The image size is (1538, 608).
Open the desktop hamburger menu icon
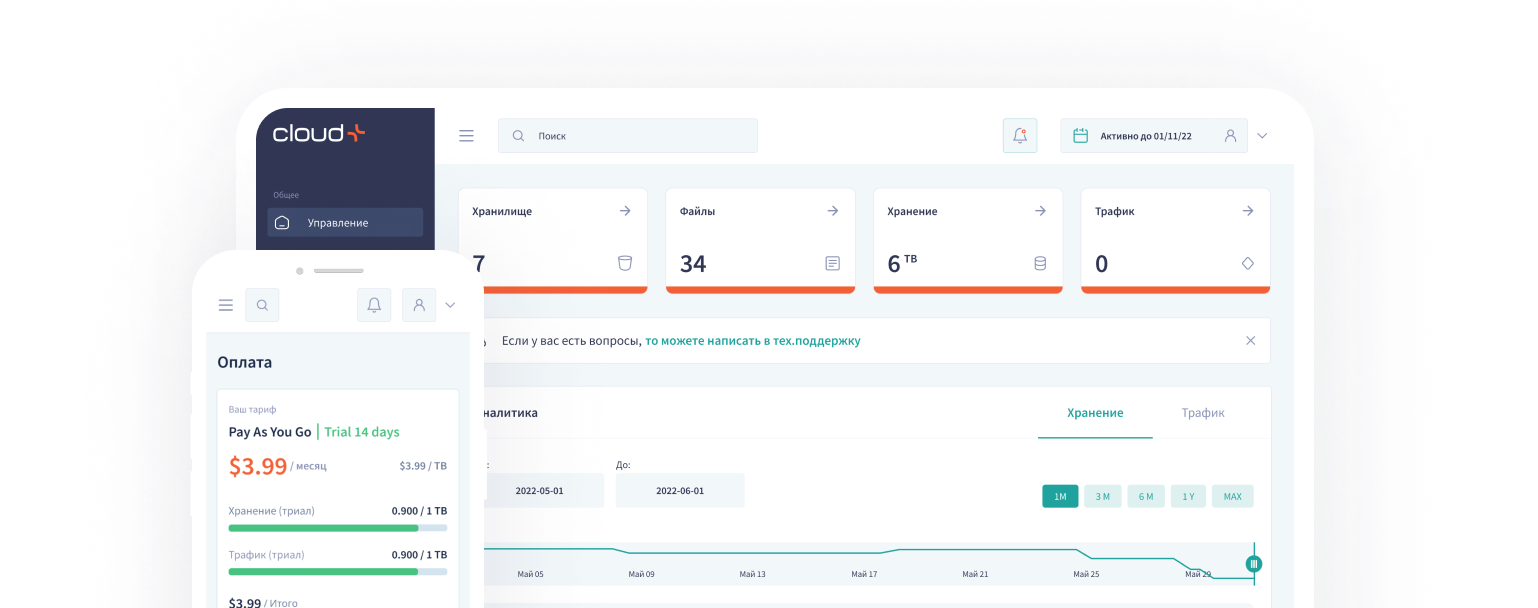[466, 136]
